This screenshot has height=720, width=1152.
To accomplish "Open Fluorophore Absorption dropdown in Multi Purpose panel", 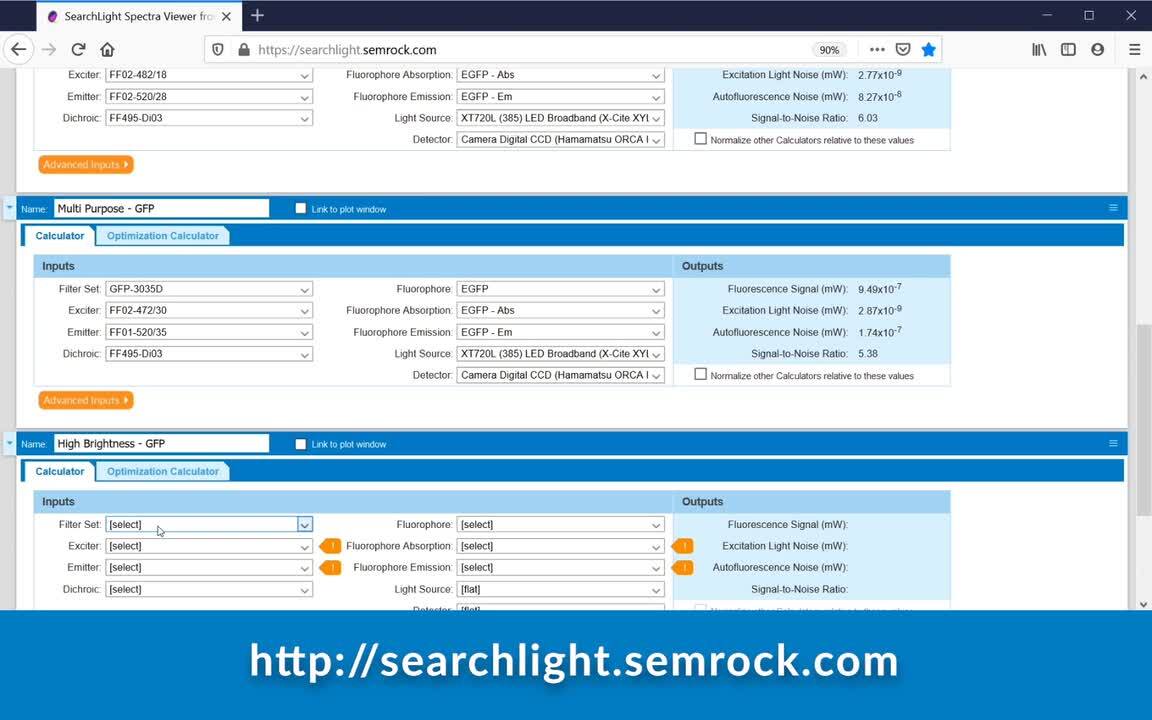I will coord(561,311).
